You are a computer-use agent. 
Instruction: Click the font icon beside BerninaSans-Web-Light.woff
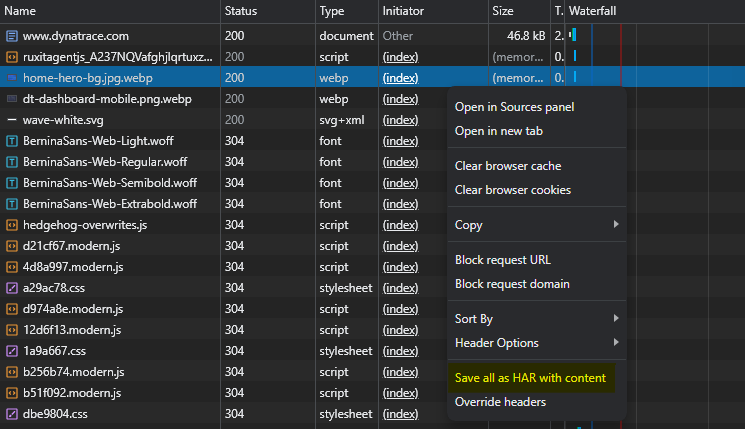point(12,141)
